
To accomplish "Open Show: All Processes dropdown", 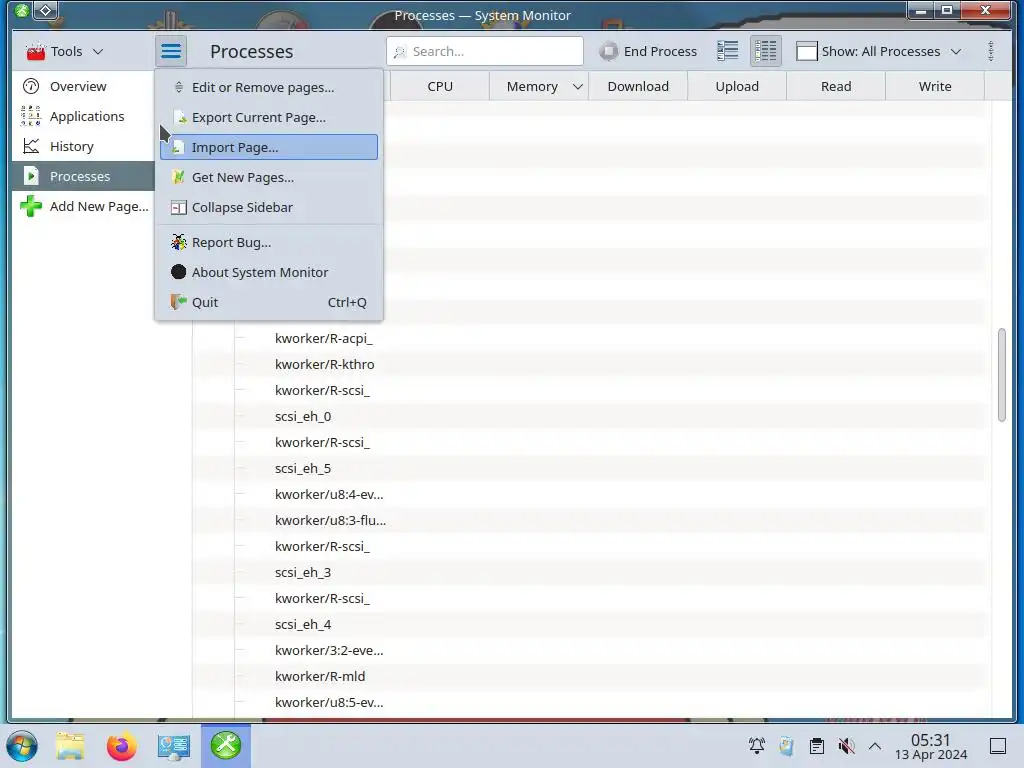I will pyautogui.click(x=878, y=51).
